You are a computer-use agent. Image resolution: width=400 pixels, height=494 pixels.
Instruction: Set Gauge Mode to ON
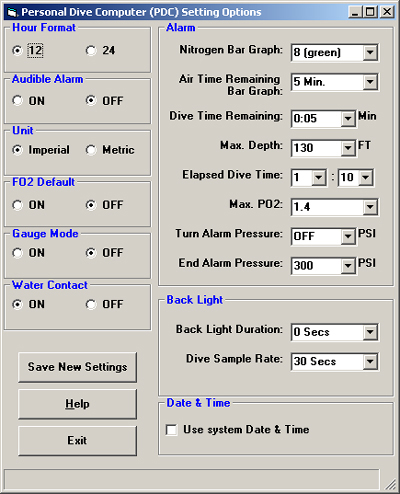click(17, 253)
